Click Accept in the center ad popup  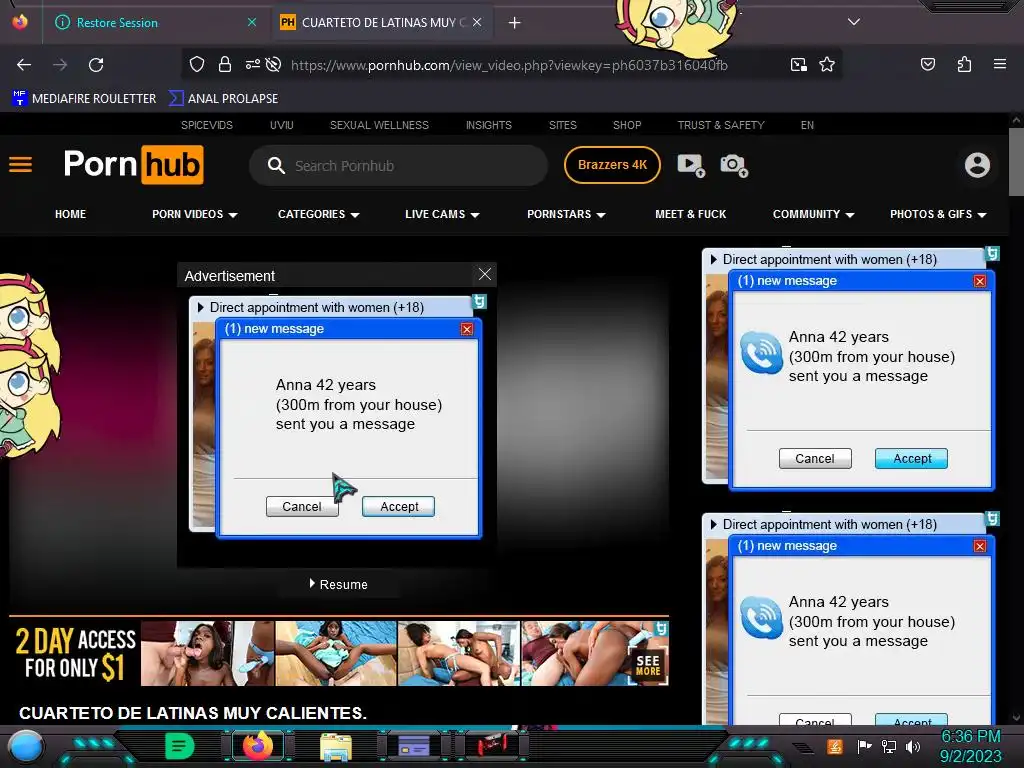pyautogui.click(x=399, y=507)
